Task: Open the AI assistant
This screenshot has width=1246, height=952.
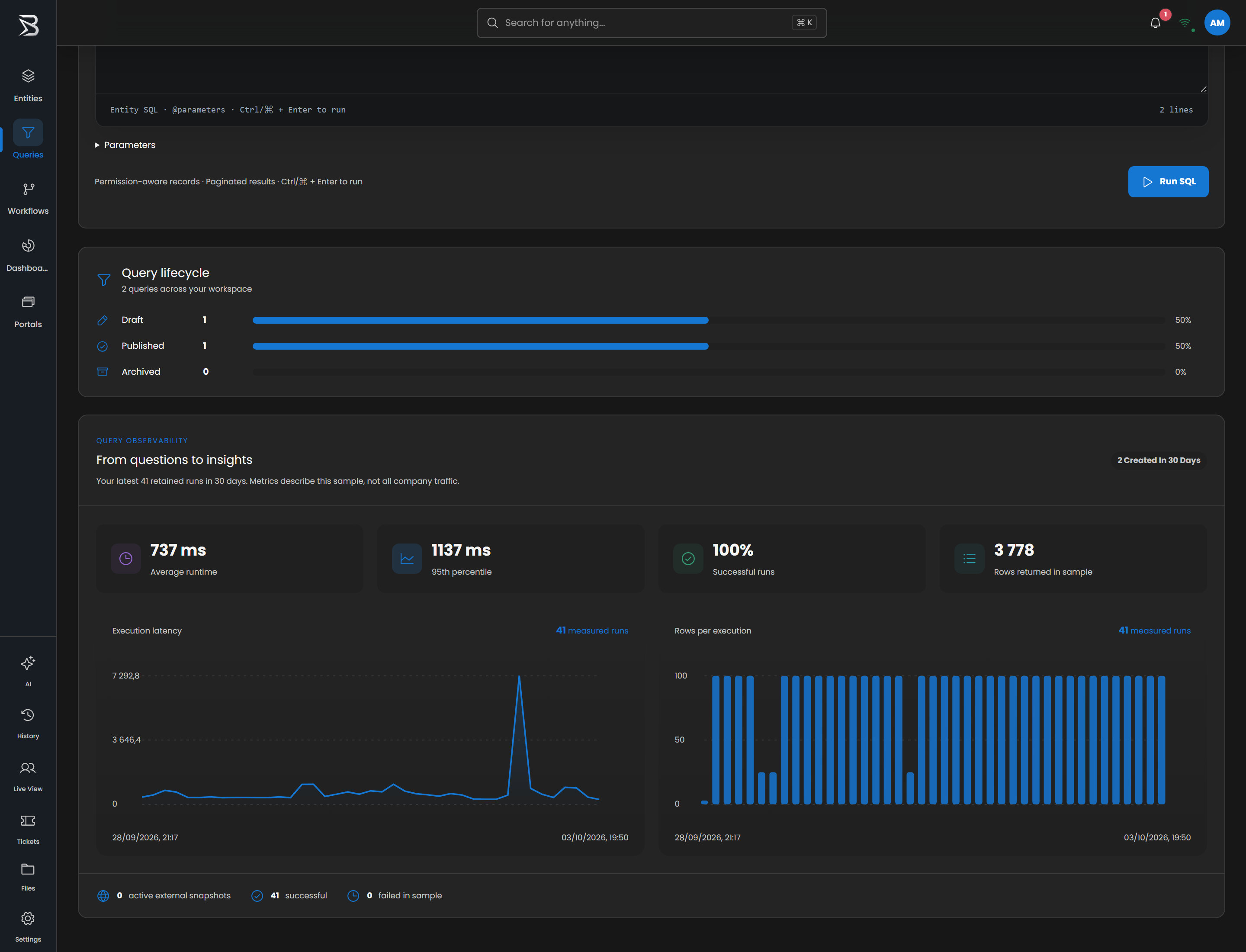Action: [x=28, y=671]
